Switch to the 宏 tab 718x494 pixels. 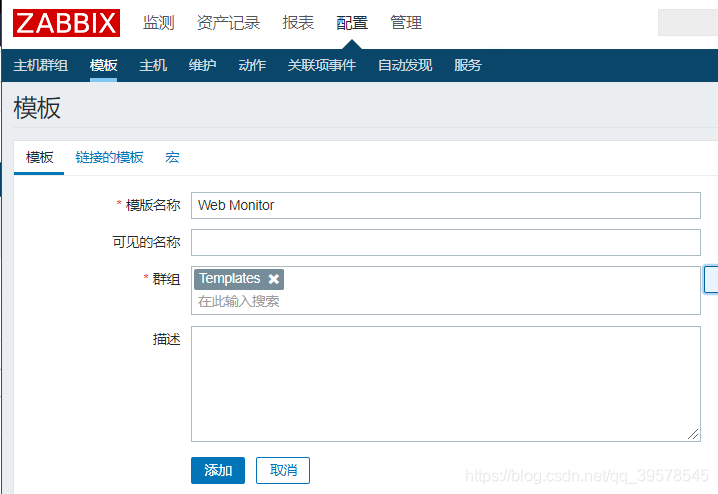click(172, 157)
